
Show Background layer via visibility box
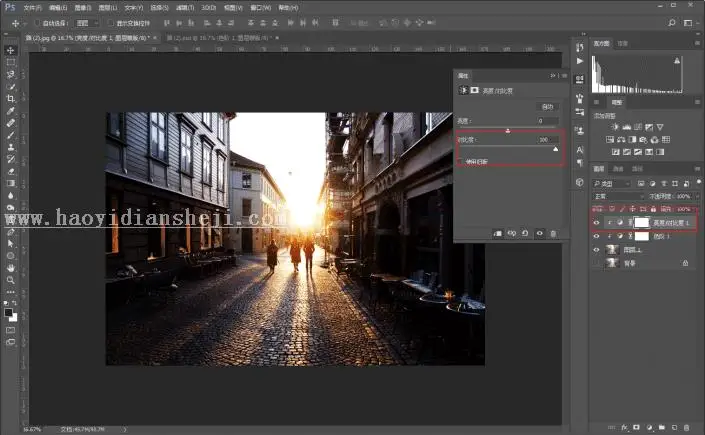click(x=597, y=263)
